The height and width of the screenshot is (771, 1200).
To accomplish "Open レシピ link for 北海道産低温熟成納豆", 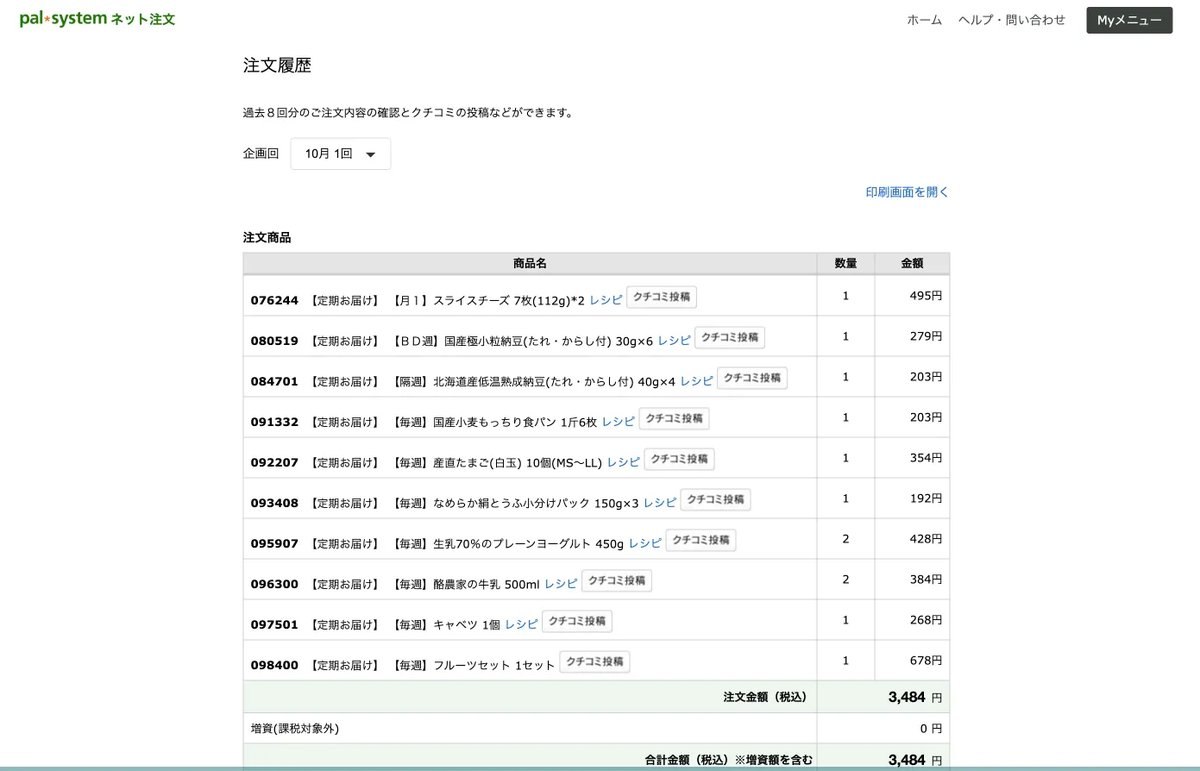I will (696, 380).
